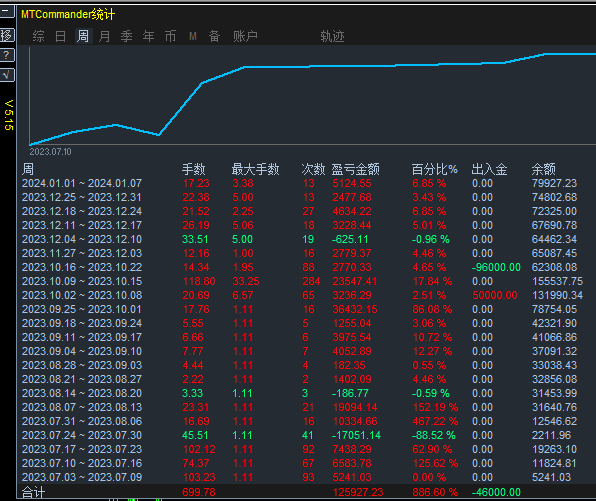Select the 周 weekly tab
596x501 pixels.
(83, 36)
